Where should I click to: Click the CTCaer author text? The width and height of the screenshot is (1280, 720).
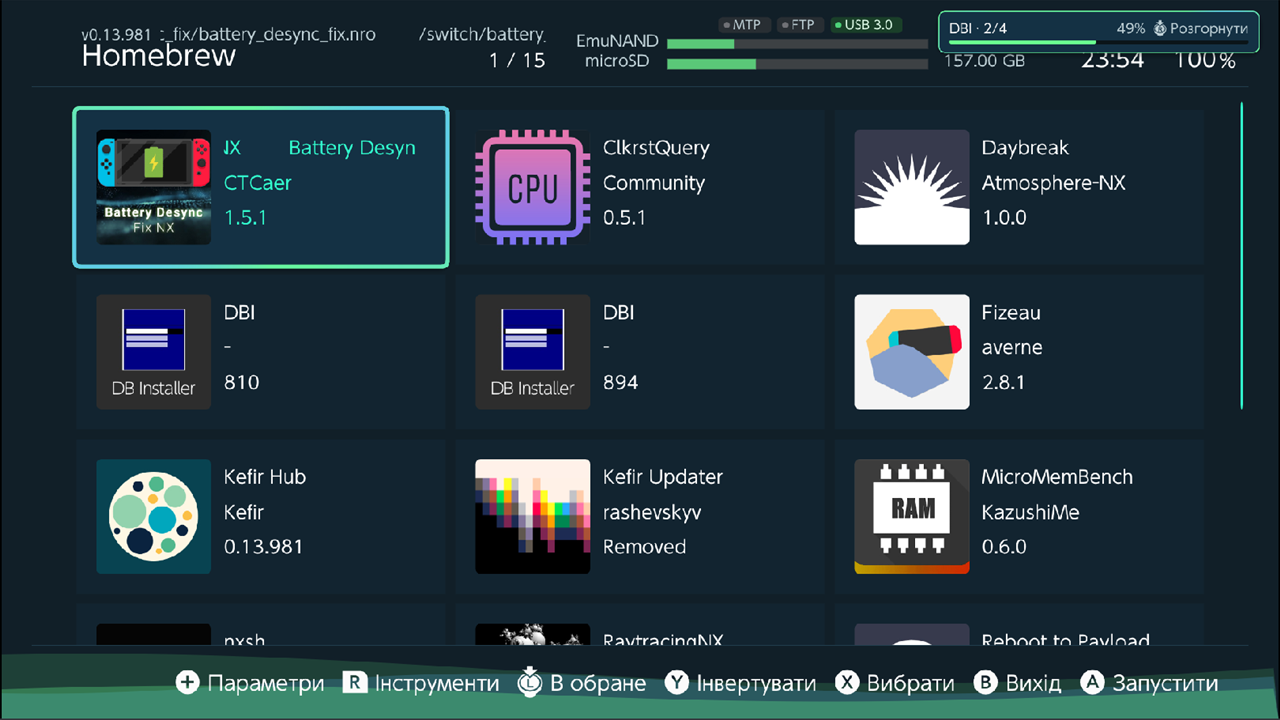[x=258, y=183]
